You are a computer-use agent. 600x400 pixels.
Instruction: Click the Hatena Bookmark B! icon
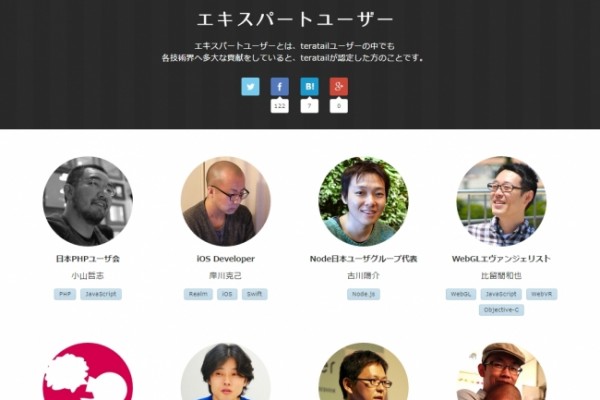click(x=309, y=87)
